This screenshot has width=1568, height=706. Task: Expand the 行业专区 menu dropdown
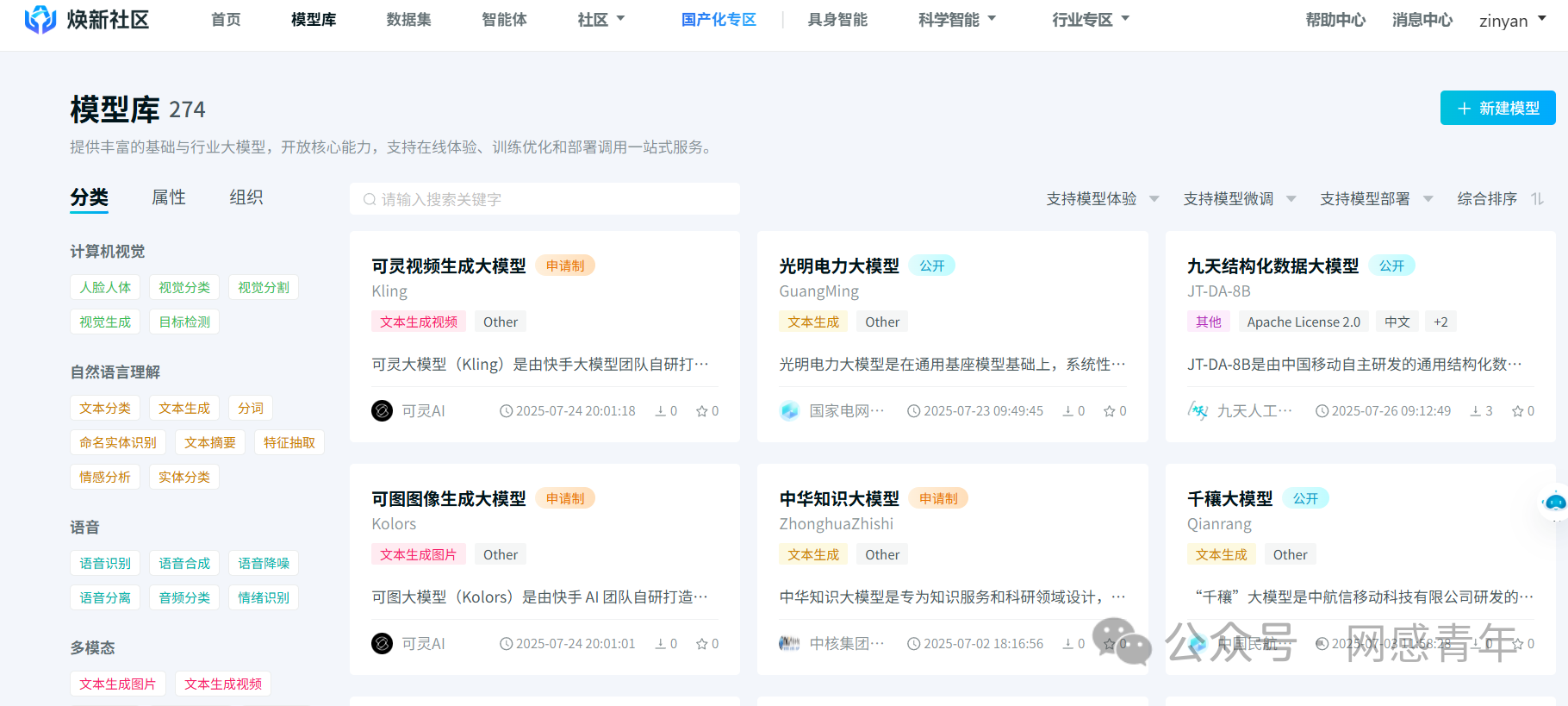click(1091, 19)
